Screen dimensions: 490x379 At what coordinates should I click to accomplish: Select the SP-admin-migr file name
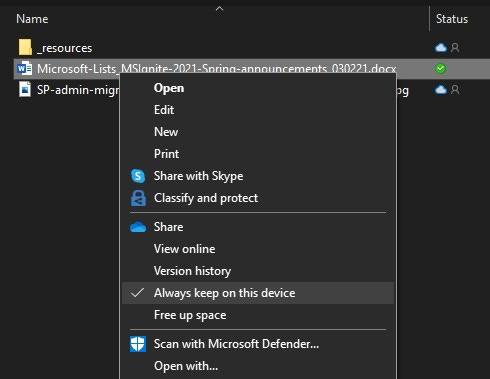78,90
